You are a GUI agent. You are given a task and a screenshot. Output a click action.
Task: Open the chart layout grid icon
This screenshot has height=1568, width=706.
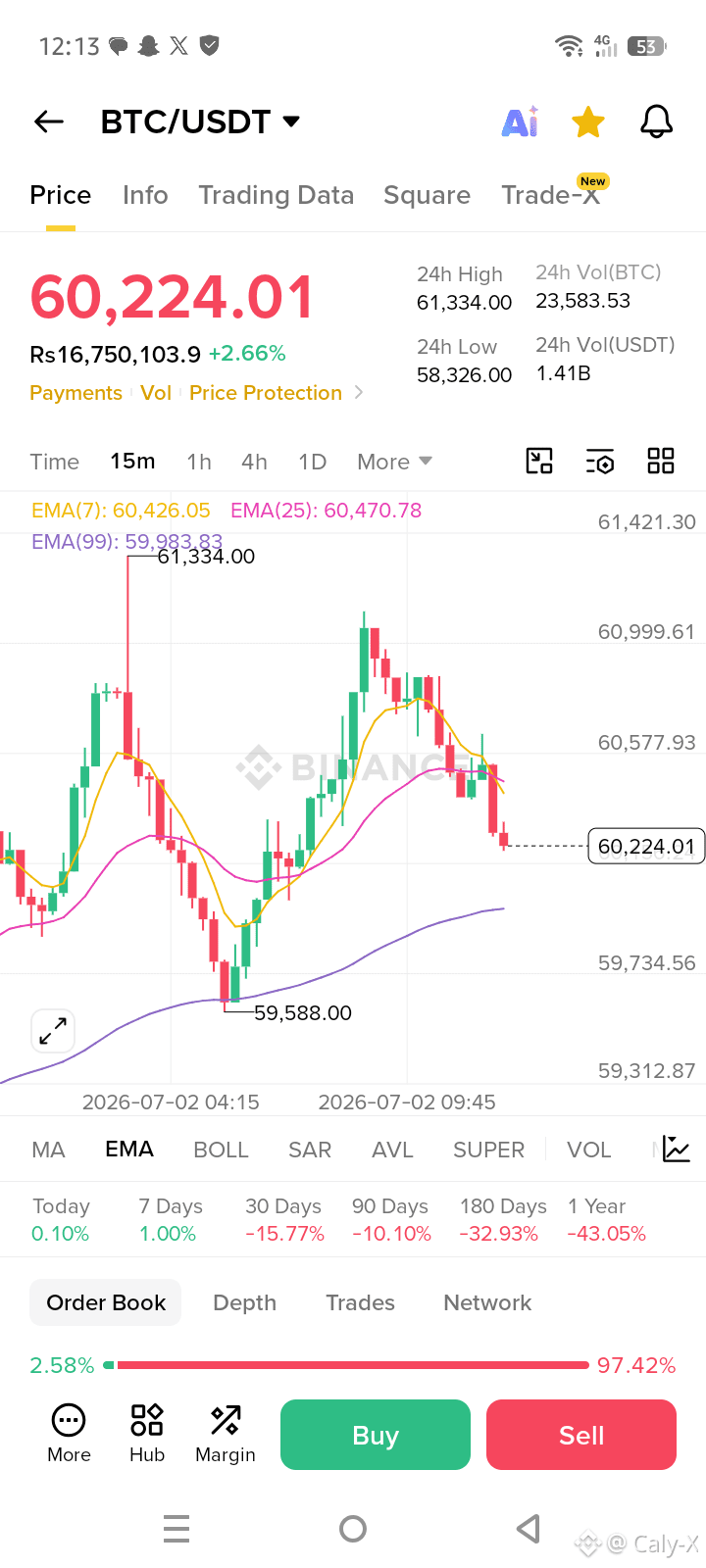click(661, 461)
